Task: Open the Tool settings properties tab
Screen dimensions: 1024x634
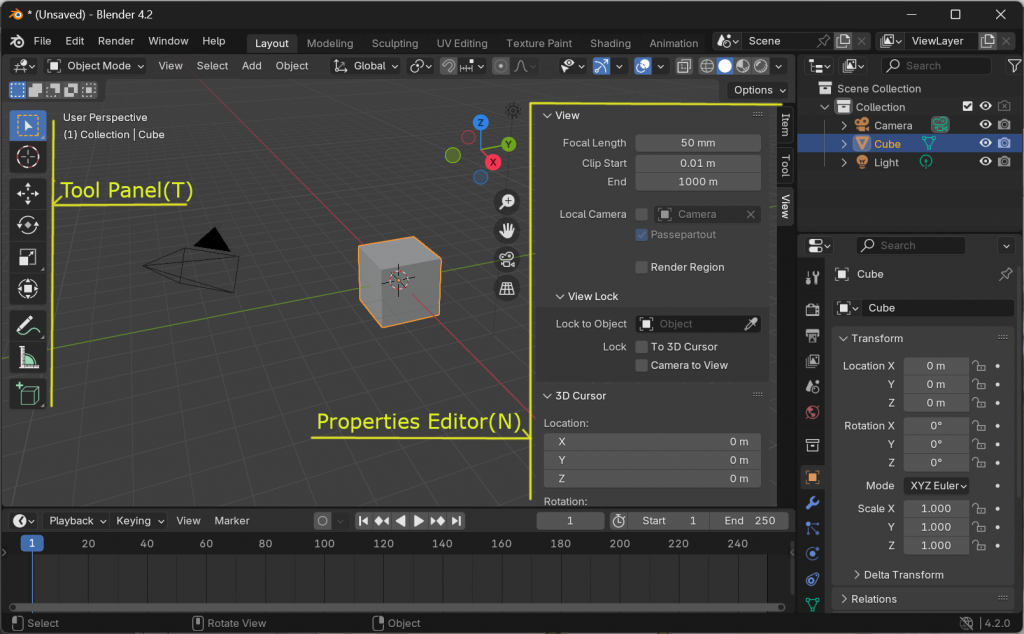Action: click(x=812, y=278)
